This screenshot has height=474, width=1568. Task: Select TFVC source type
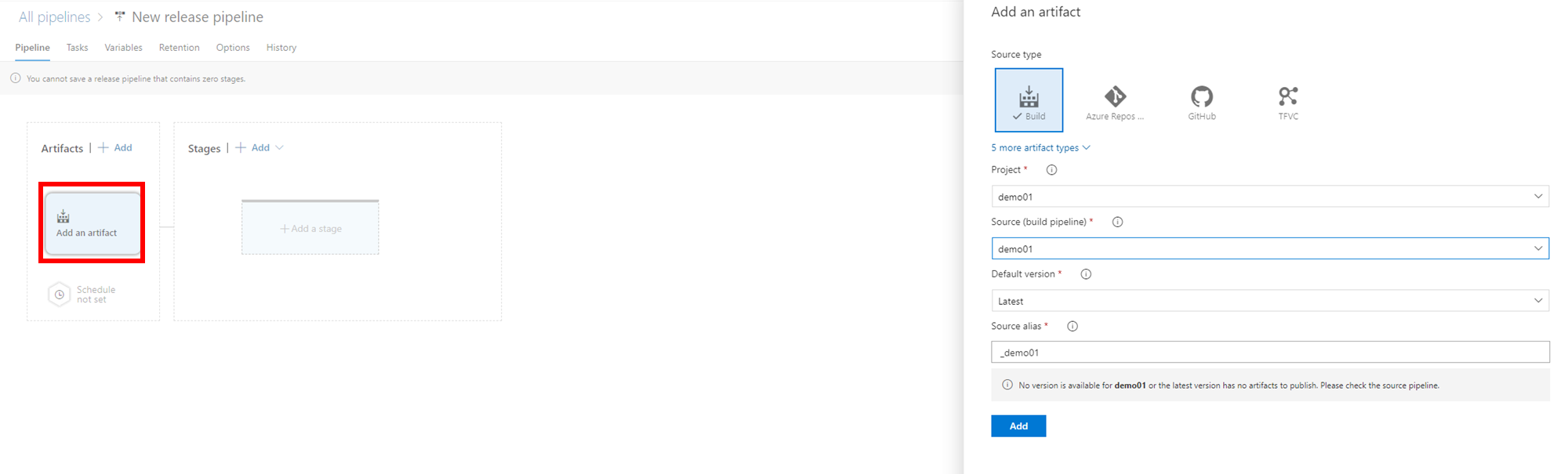1288,103
